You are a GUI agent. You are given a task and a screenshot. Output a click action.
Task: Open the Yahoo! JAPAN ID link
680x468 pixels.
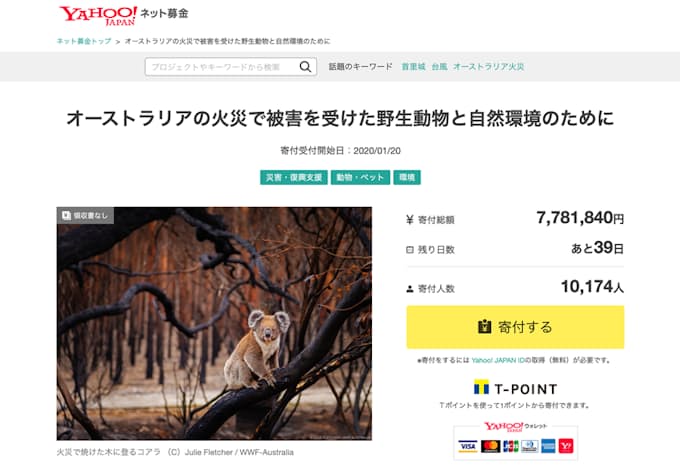[498, 360]
